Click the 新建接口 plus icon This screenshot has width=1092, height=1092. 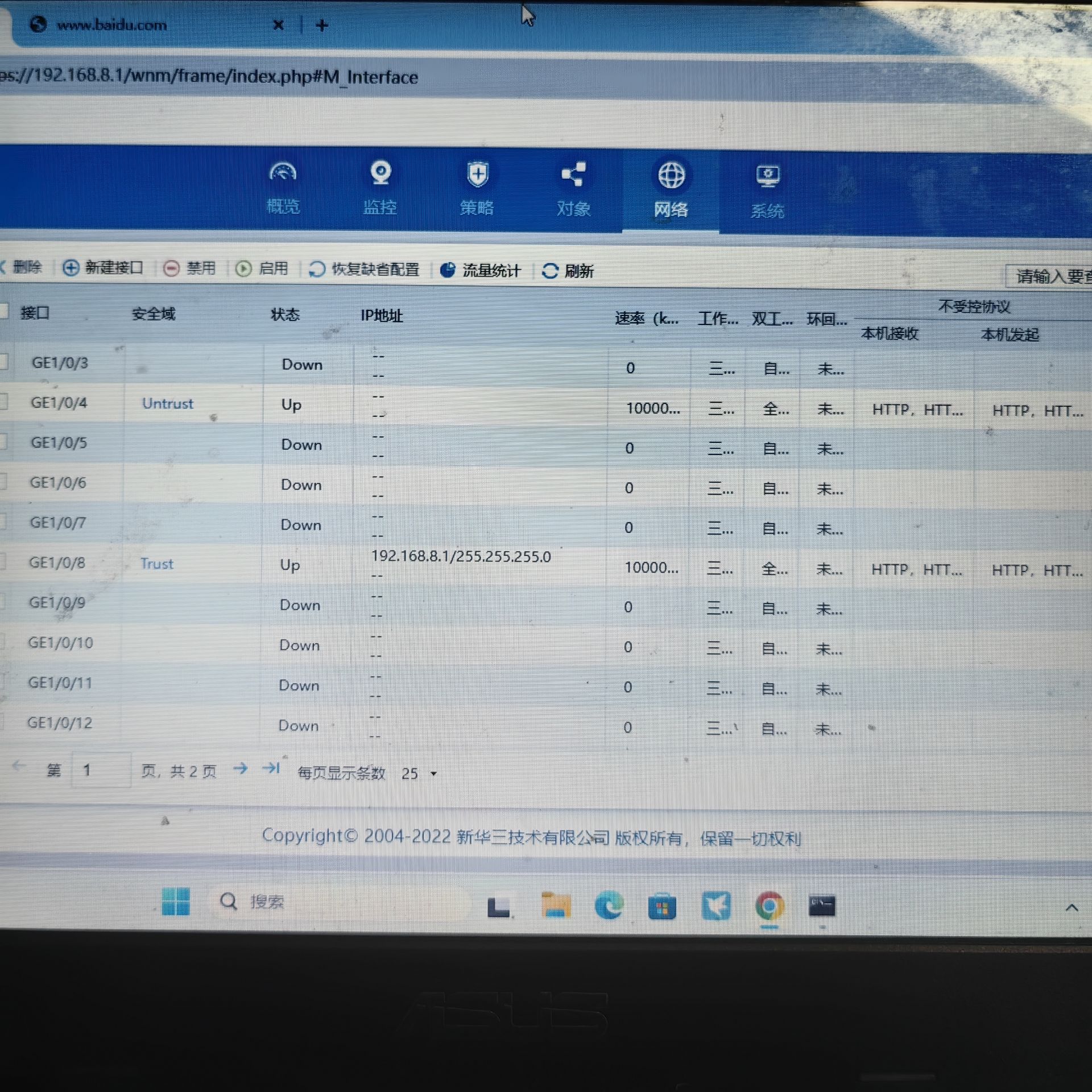(x=71, y=268)
